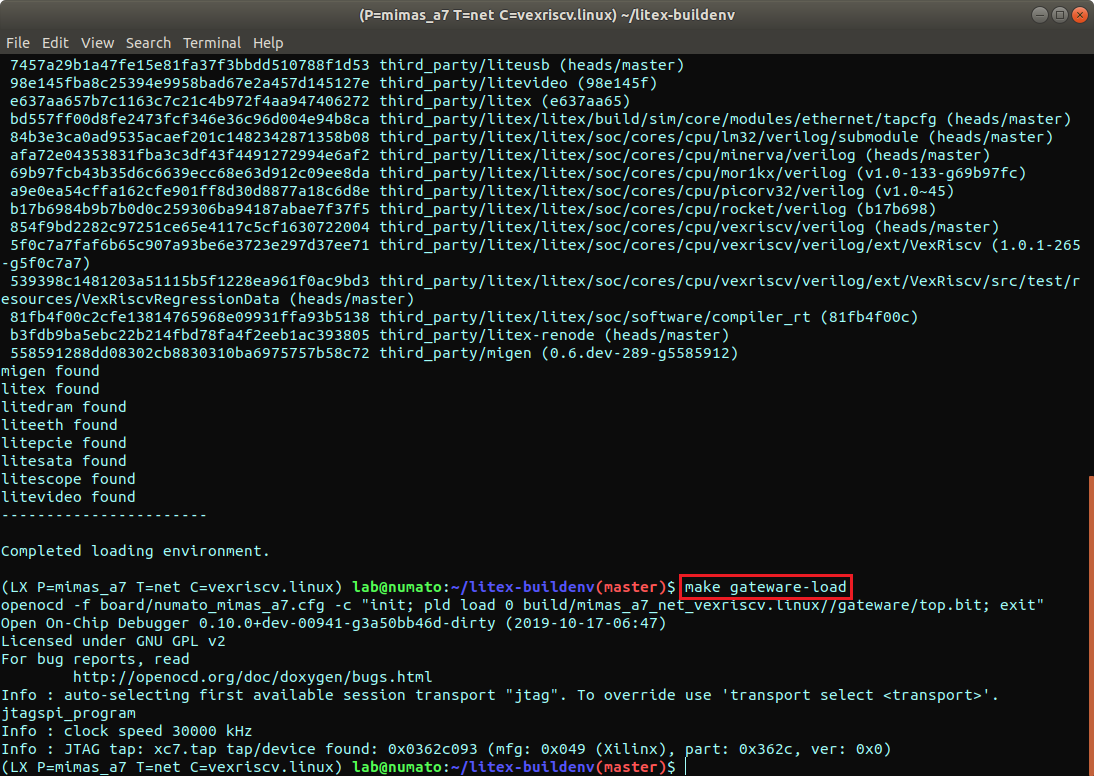This screenshot has height=776, width=1094.
Task: Open the Search menu
Action: tap(148, 43)
